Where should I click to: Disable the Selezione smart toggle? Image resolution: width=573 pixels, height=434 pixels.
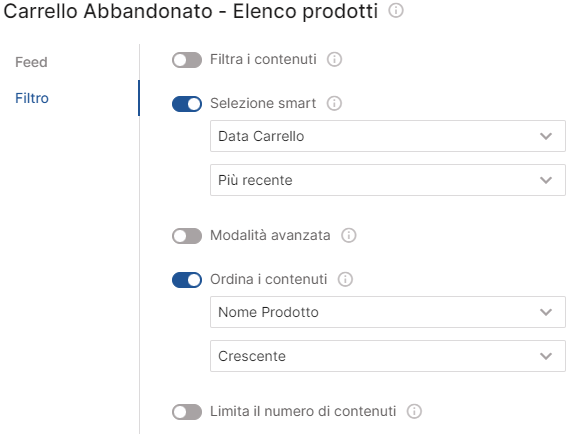tap(187, 104)
